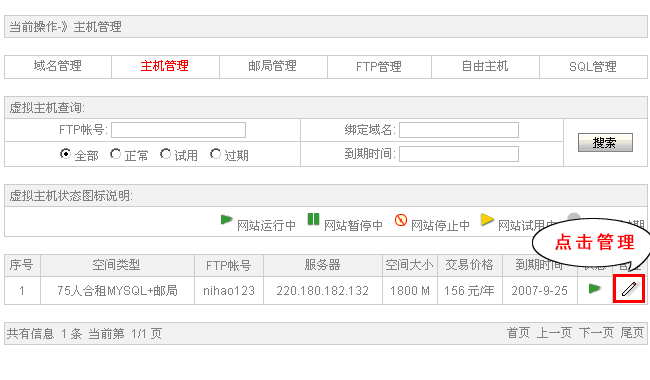This screenshot has height=380, width=650.
Task: Click the pencil manage icon in row 1
Action: point(628,288)
